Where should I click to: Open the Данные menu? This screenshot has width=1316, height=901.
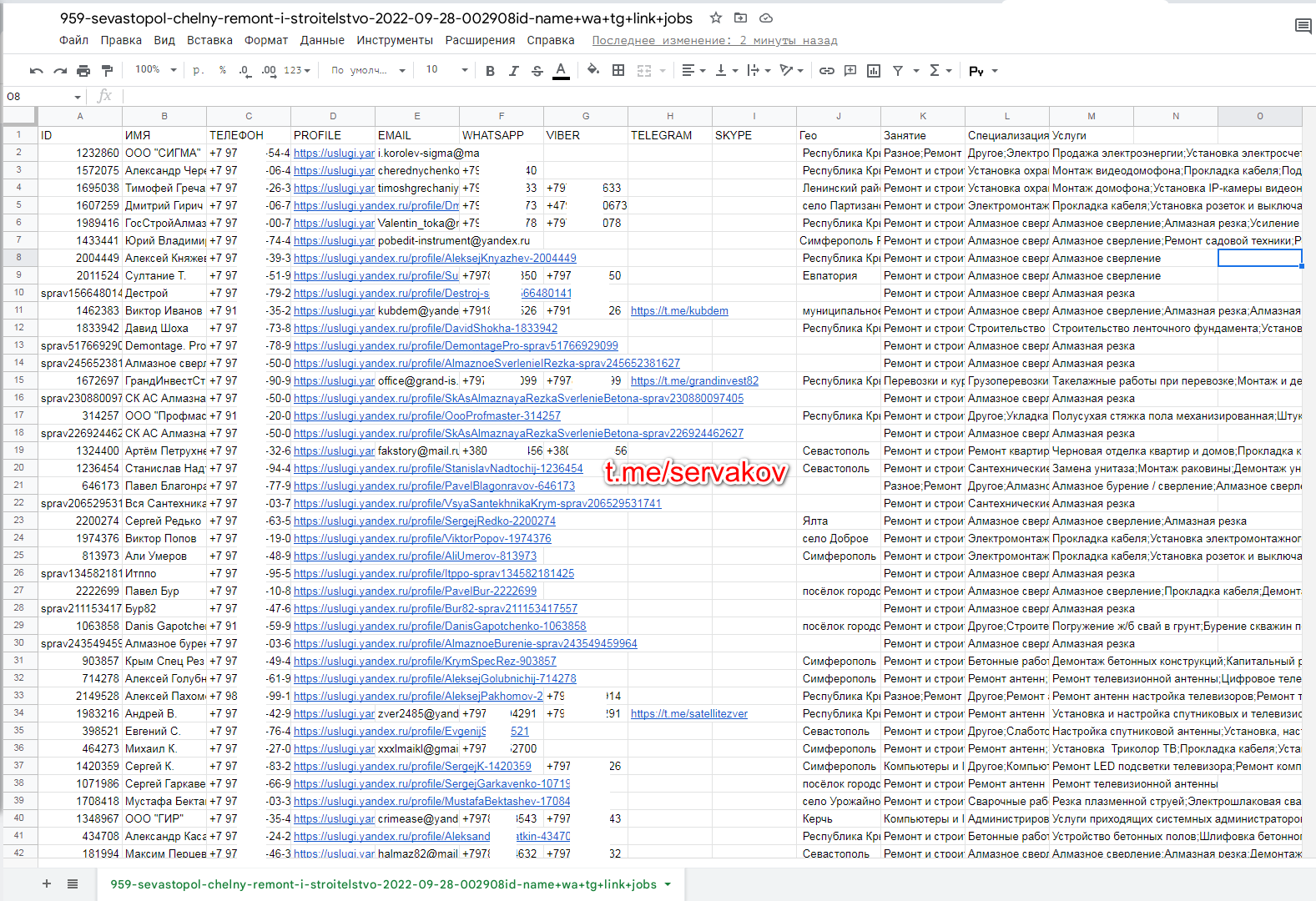322,40
